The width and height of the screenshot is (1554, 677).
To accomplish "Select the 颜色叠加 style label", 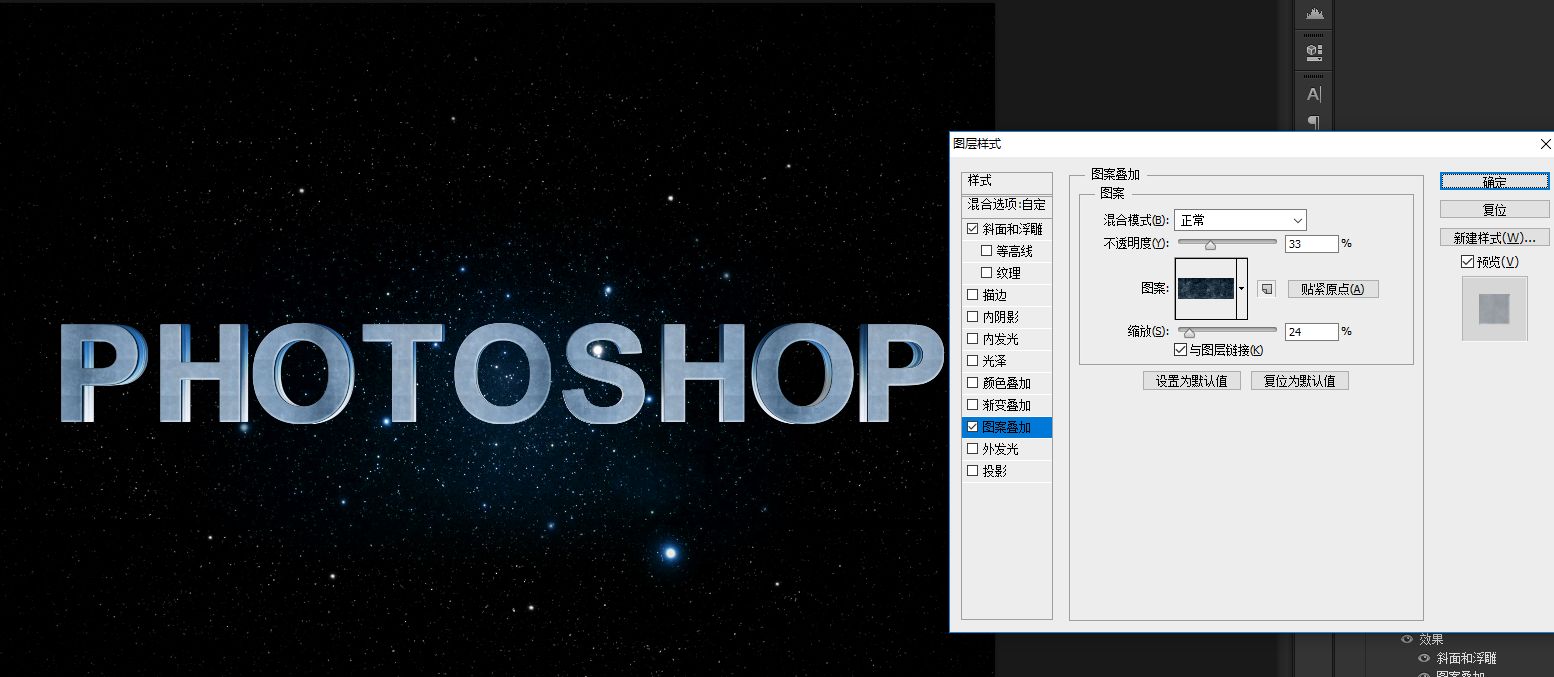I will pyautogui.click(x=1006, y=383).
